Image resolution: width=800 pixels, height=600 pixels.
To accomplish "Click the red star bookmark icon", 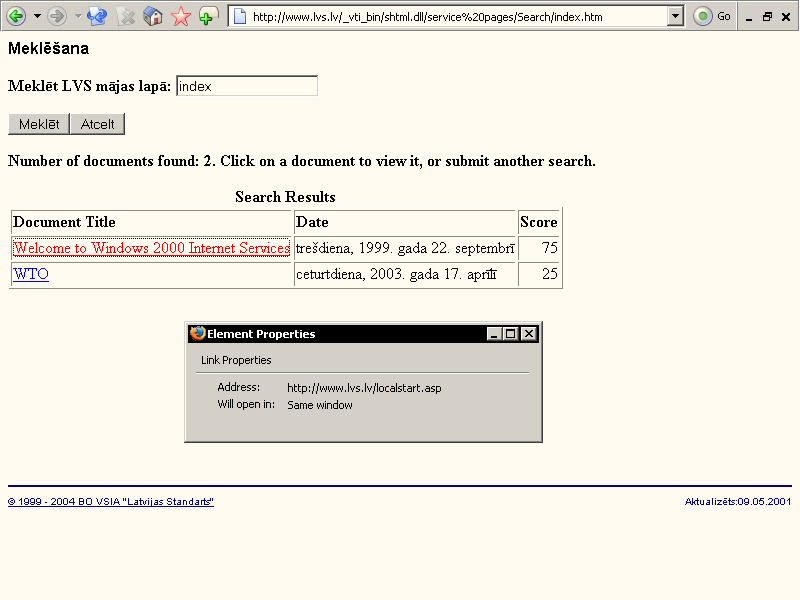I will 181,16.
